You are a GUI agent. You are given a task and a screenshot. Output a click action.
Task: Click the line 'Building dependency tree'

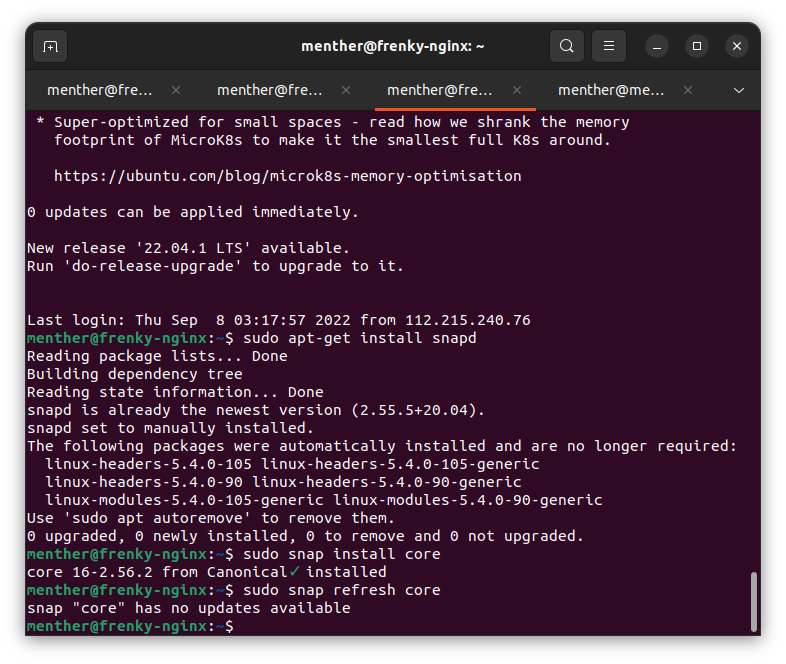134,374
